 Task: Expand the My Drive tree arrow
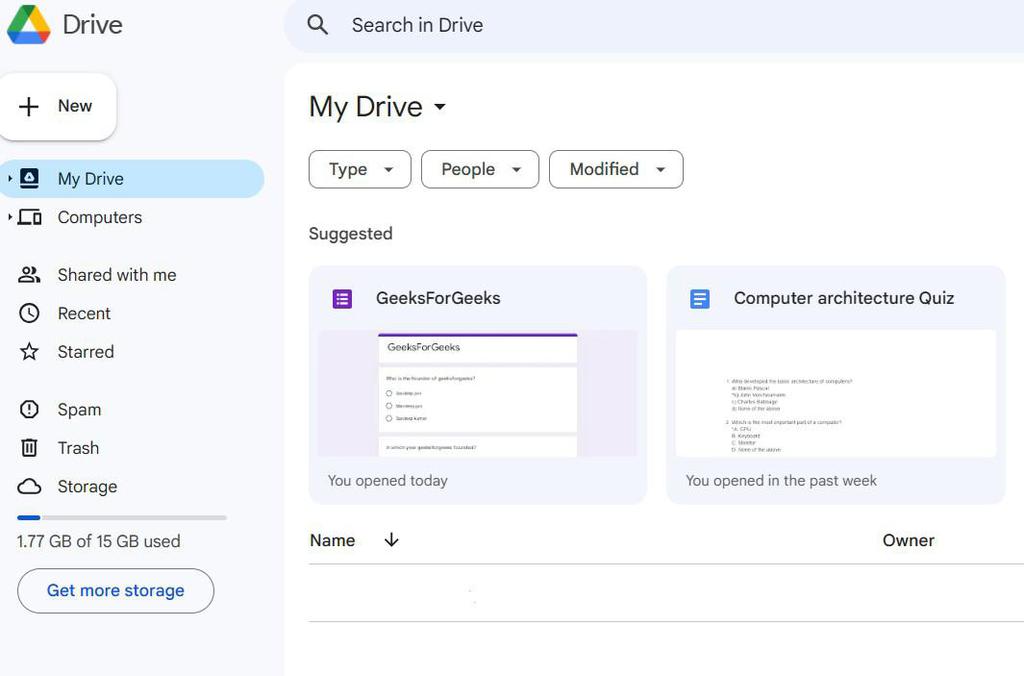click(10, 179)
